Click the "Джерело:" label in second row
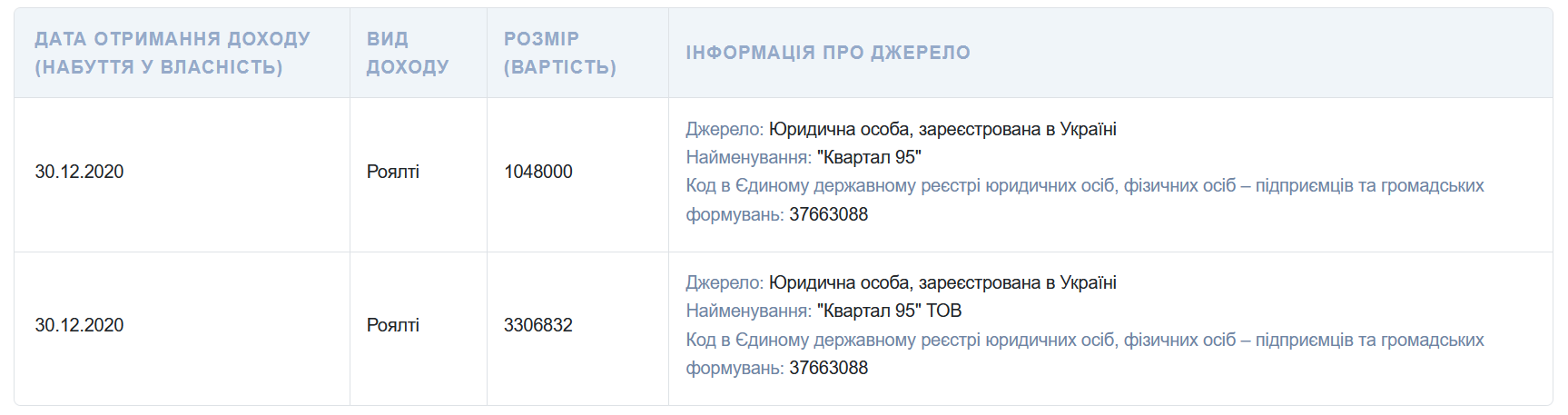This screenshot has width=1568, height=415. click(x=725, y=282)
